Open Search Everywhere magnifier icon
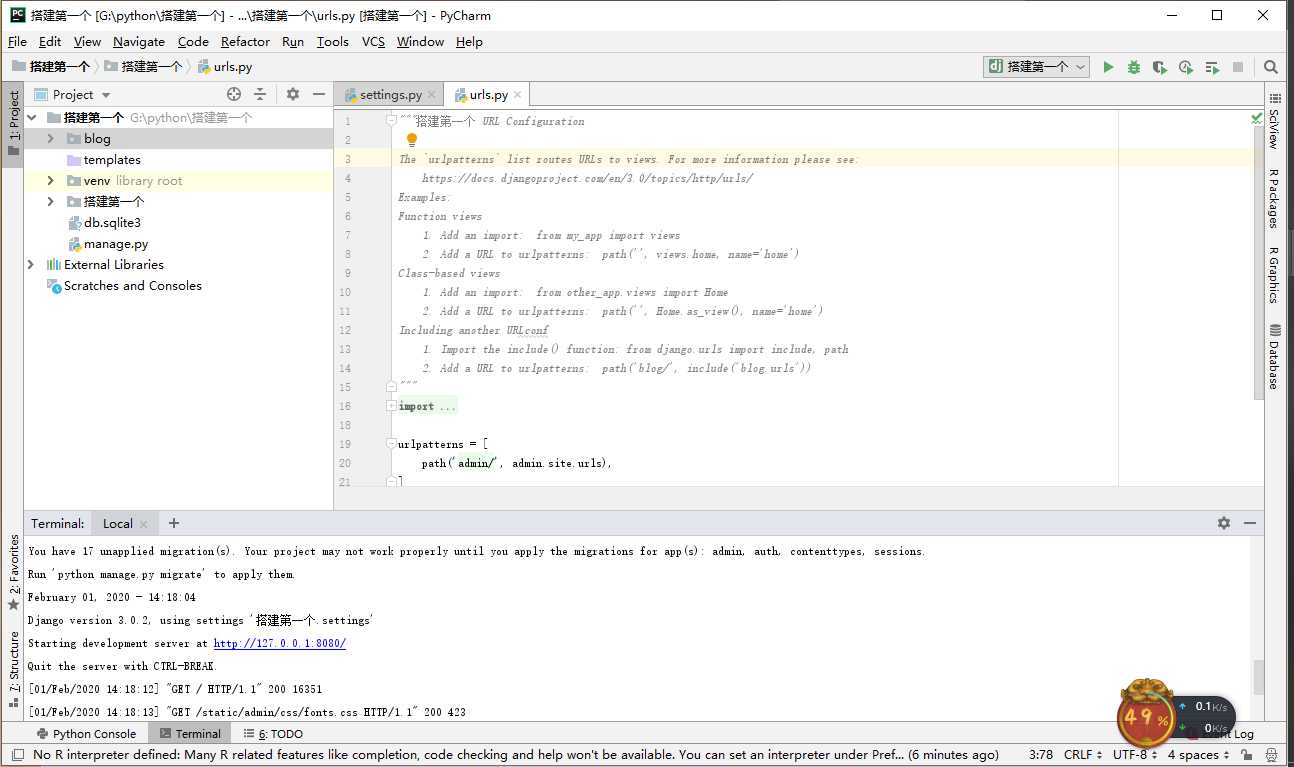 click(x=1271, y=67)
